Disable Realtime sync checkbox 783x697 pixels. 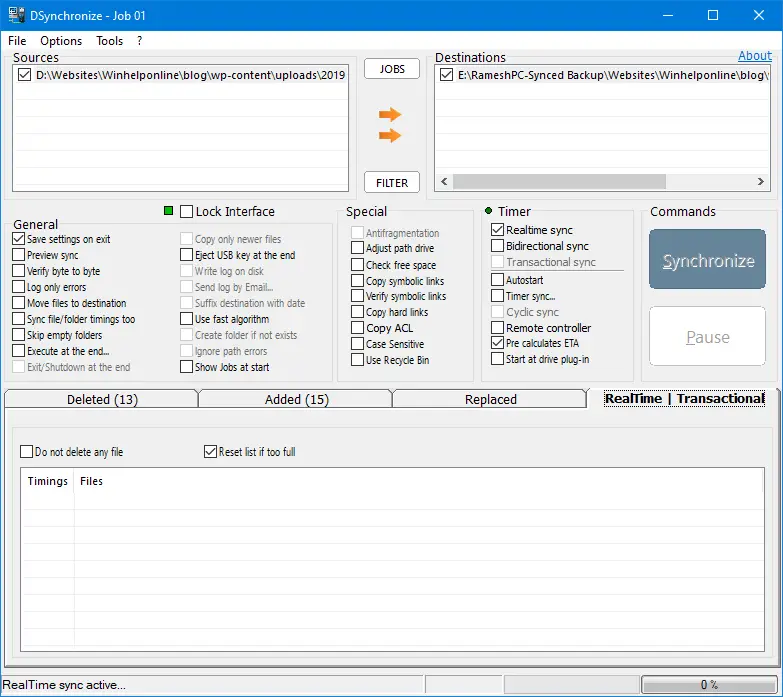[497, 230]
